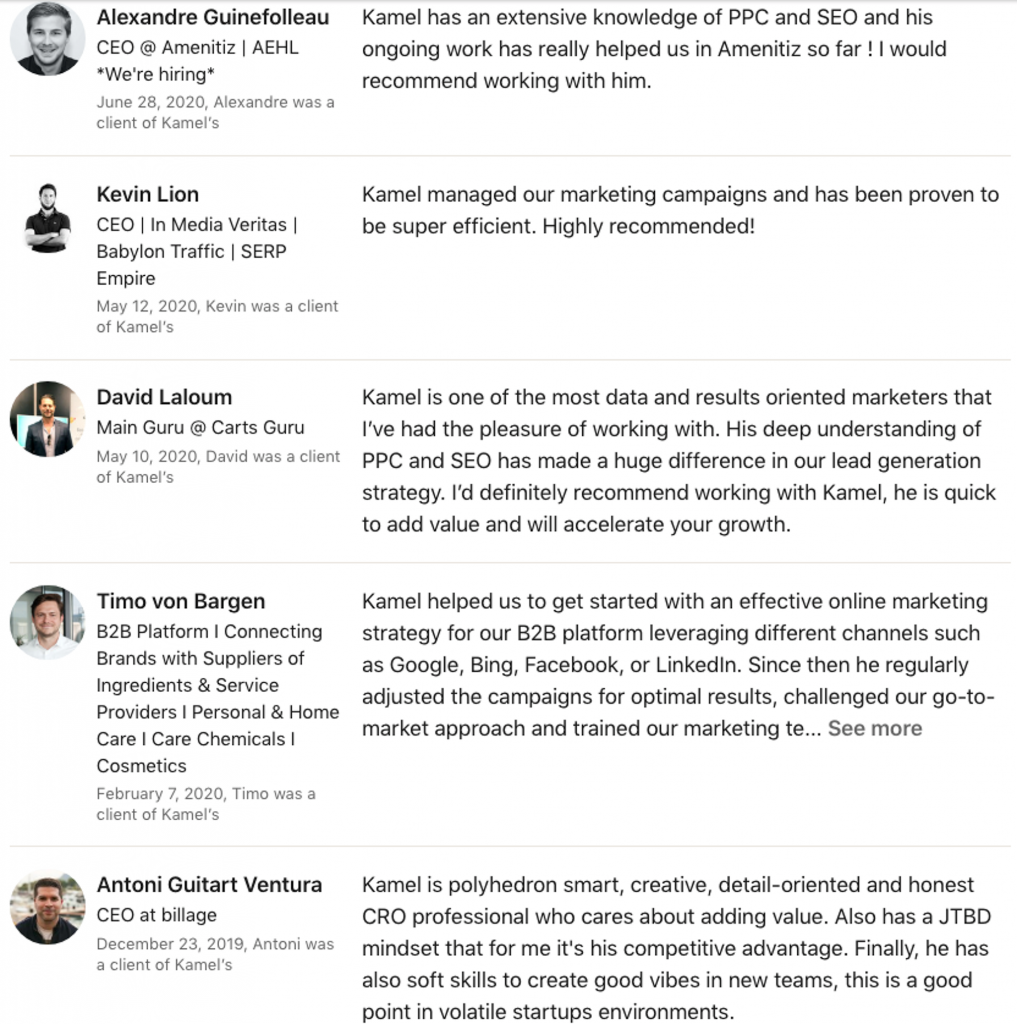
Task: Click the name Timo von Bargen
Action: (x=181, y=601)
